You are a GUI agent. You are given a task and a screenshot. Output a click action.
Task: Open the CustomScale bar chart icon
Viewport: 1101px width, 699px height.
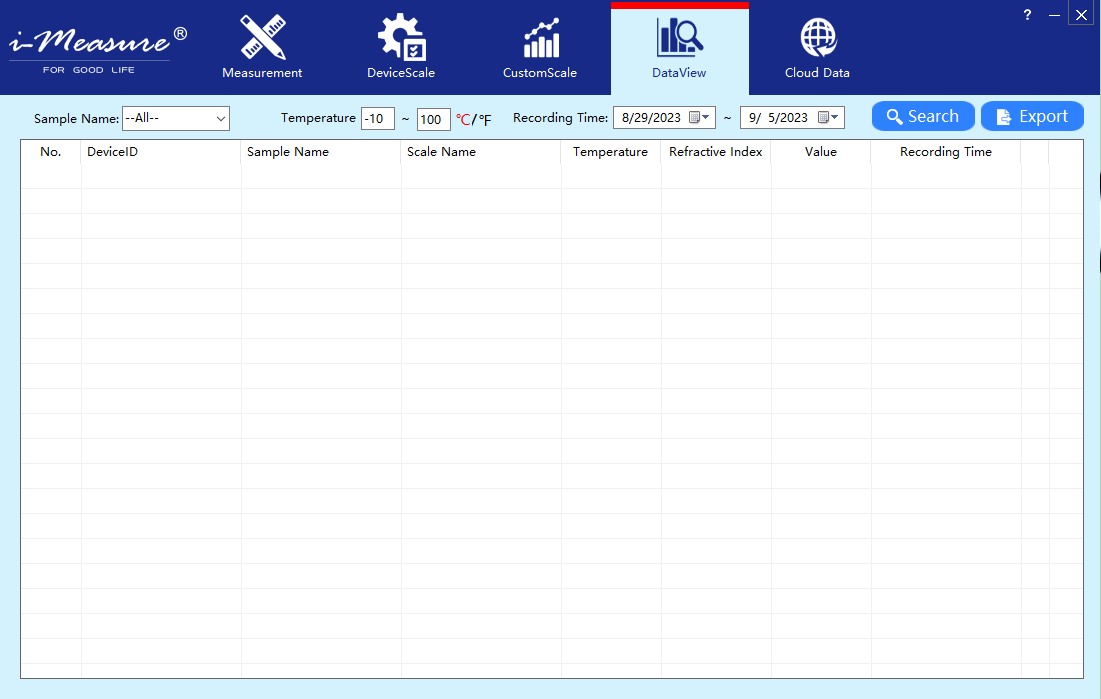(x=540, y=38)
